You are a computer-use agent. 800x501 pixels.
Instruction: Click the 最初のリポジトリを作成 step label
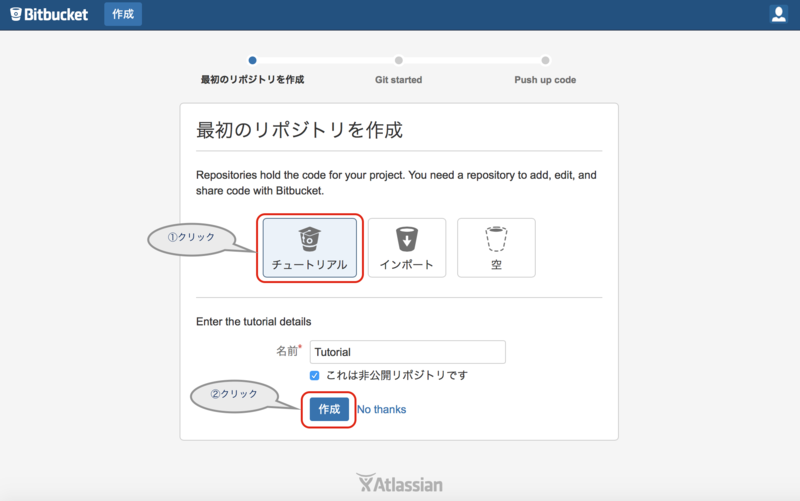coord(252,80)
